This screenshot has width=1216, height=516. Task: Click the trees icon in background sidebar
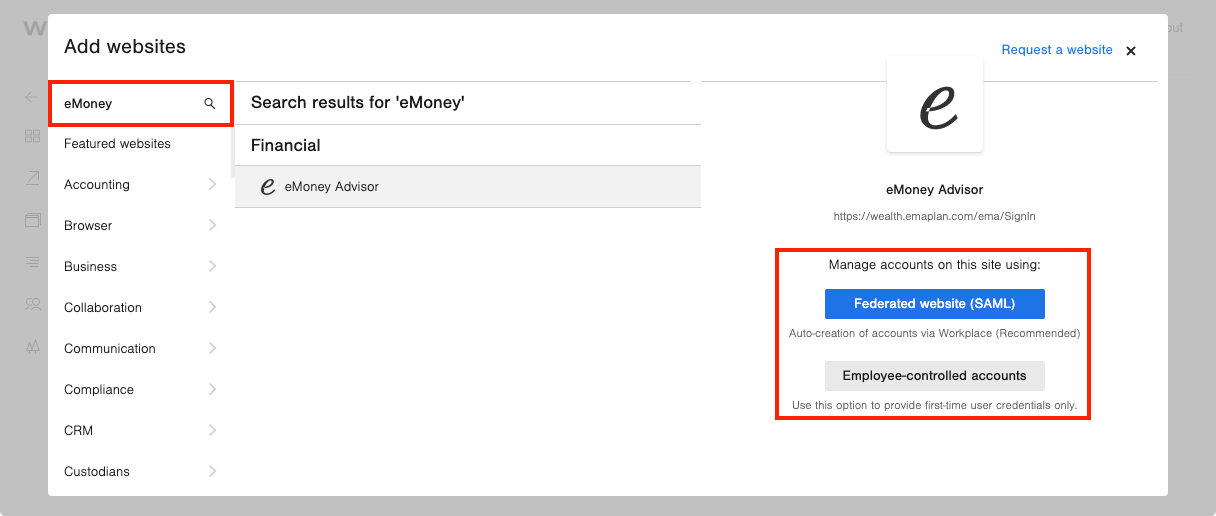pyautogui.click(x=33, y=346)
